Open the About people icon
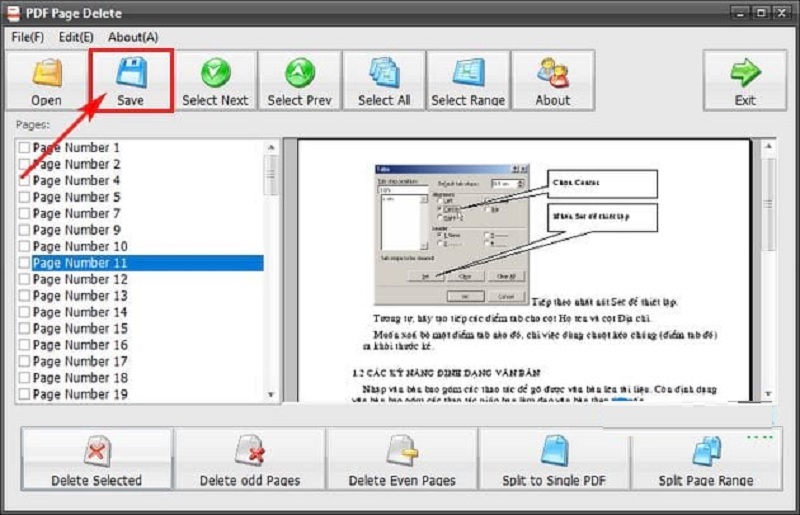Viewport: 800px width, 515px height. pos(552,72)
